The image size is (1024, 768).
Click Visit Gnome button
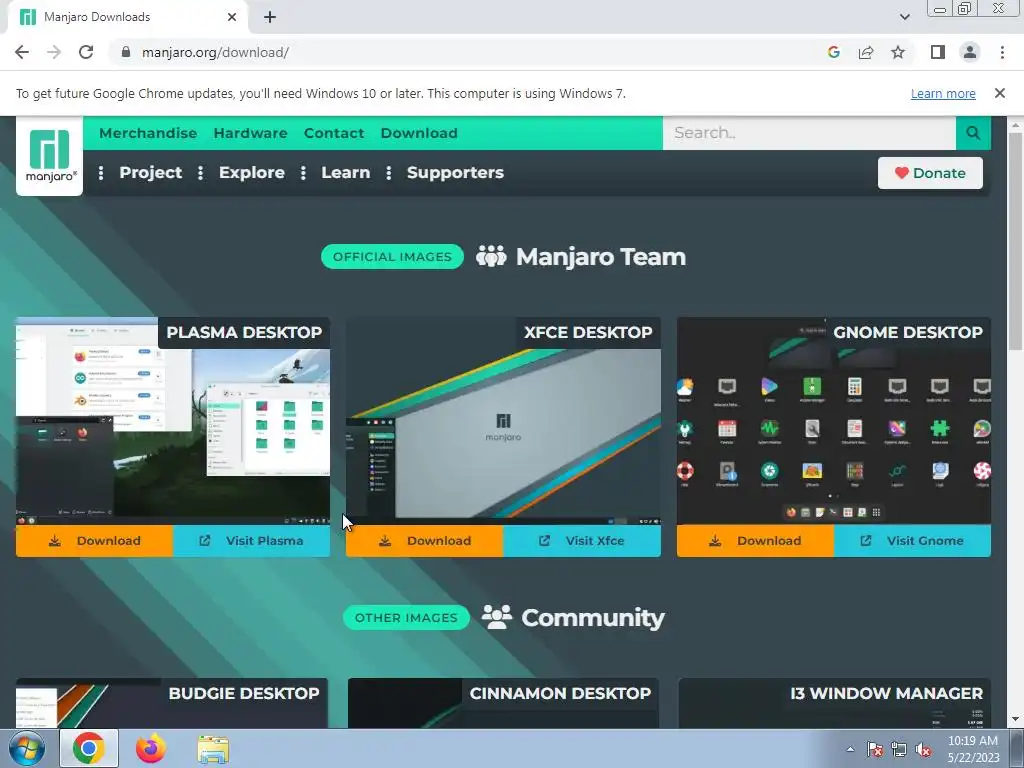coord(912,541)
